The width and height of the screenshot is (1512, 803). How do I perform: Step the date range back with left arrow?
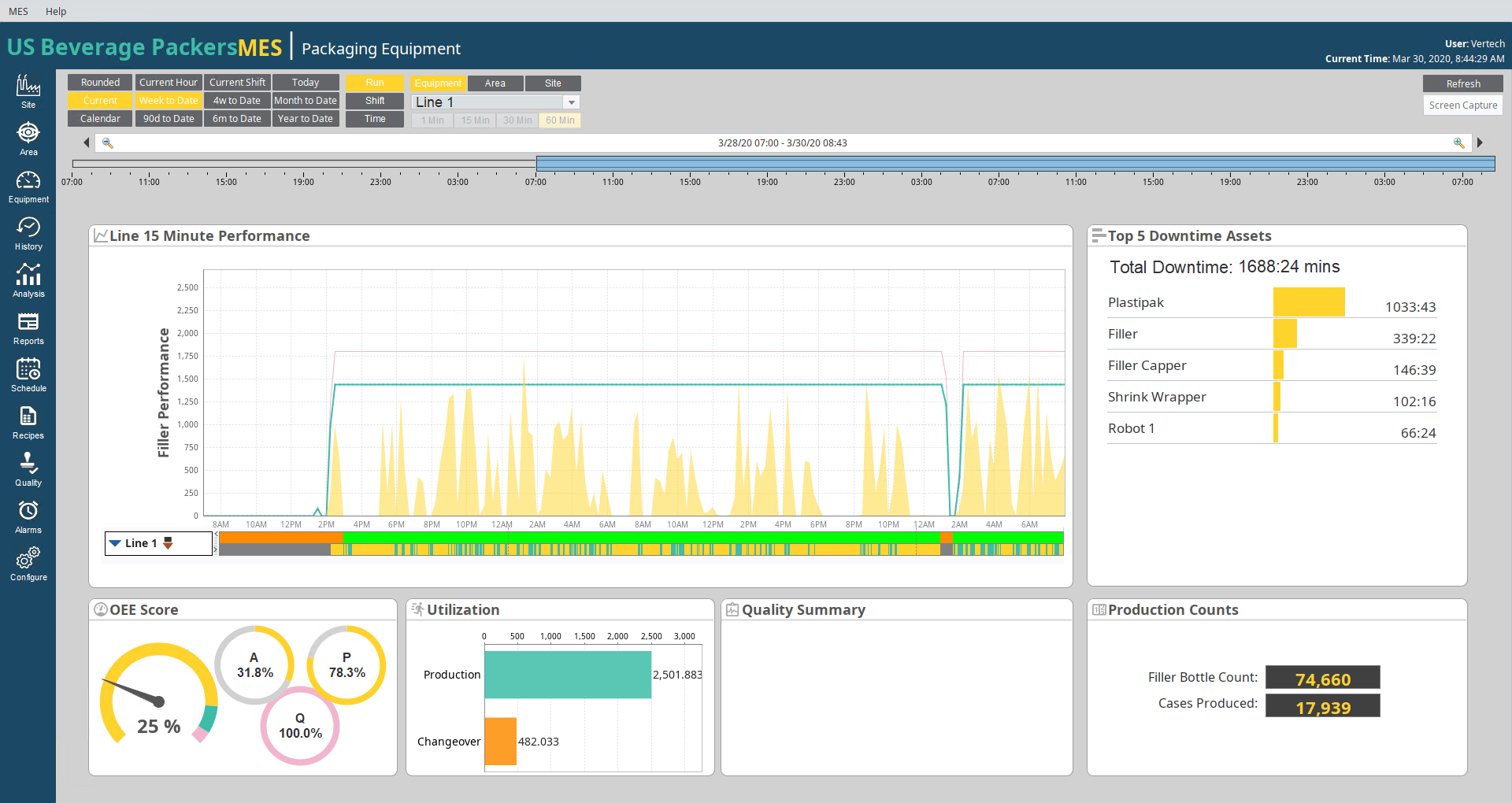[x=86, y=142]
